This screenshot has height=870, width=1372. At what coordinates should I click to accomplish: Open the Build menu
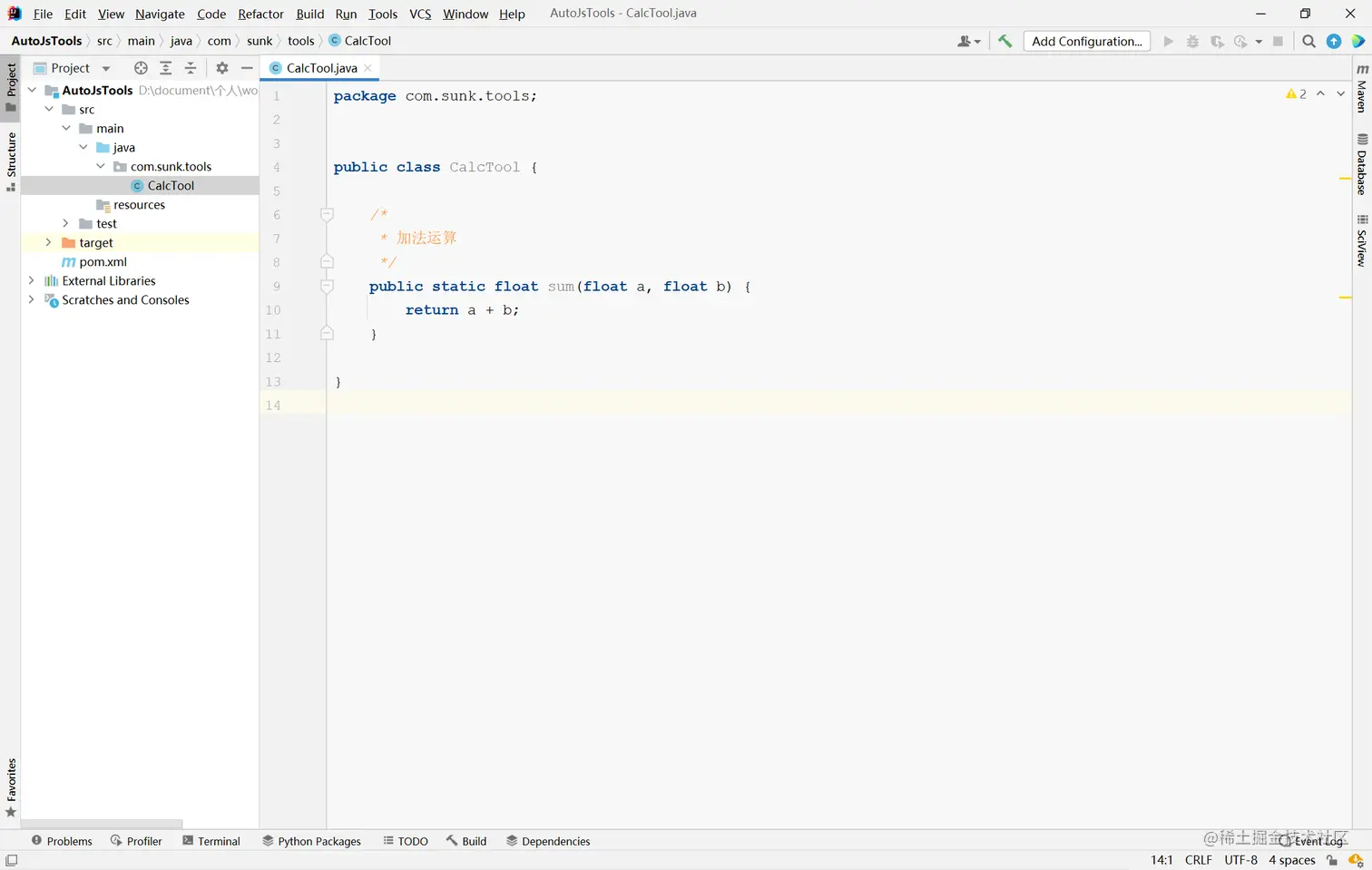[309, 14]
